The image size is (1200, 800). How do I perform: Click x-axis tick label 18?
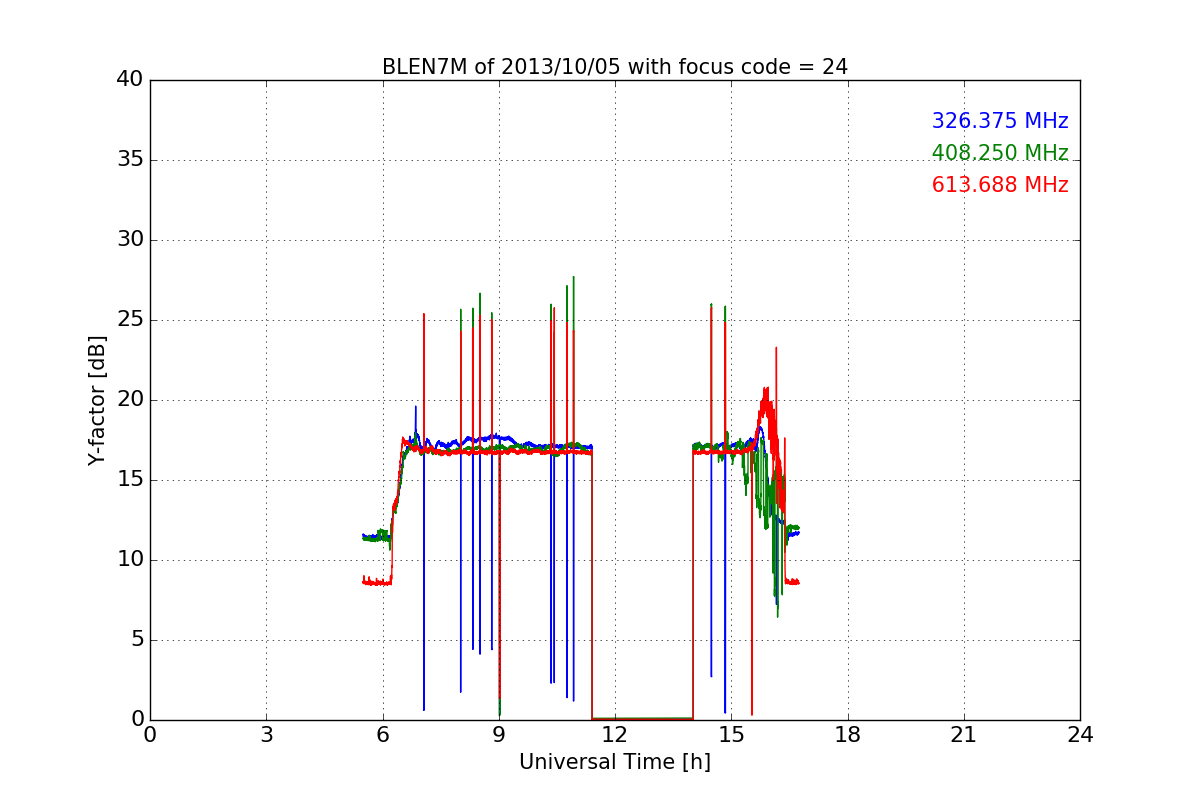[x=848, y=735]
